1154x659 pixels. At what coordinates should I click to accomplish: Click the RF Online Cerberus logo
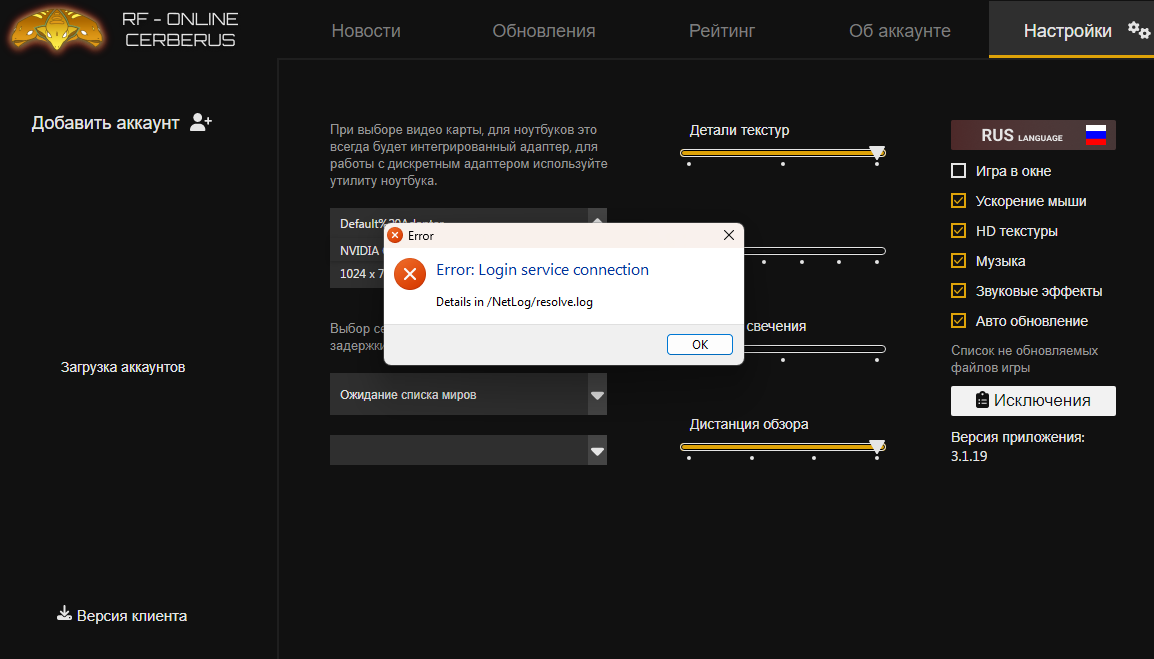(x=55, y=30)
